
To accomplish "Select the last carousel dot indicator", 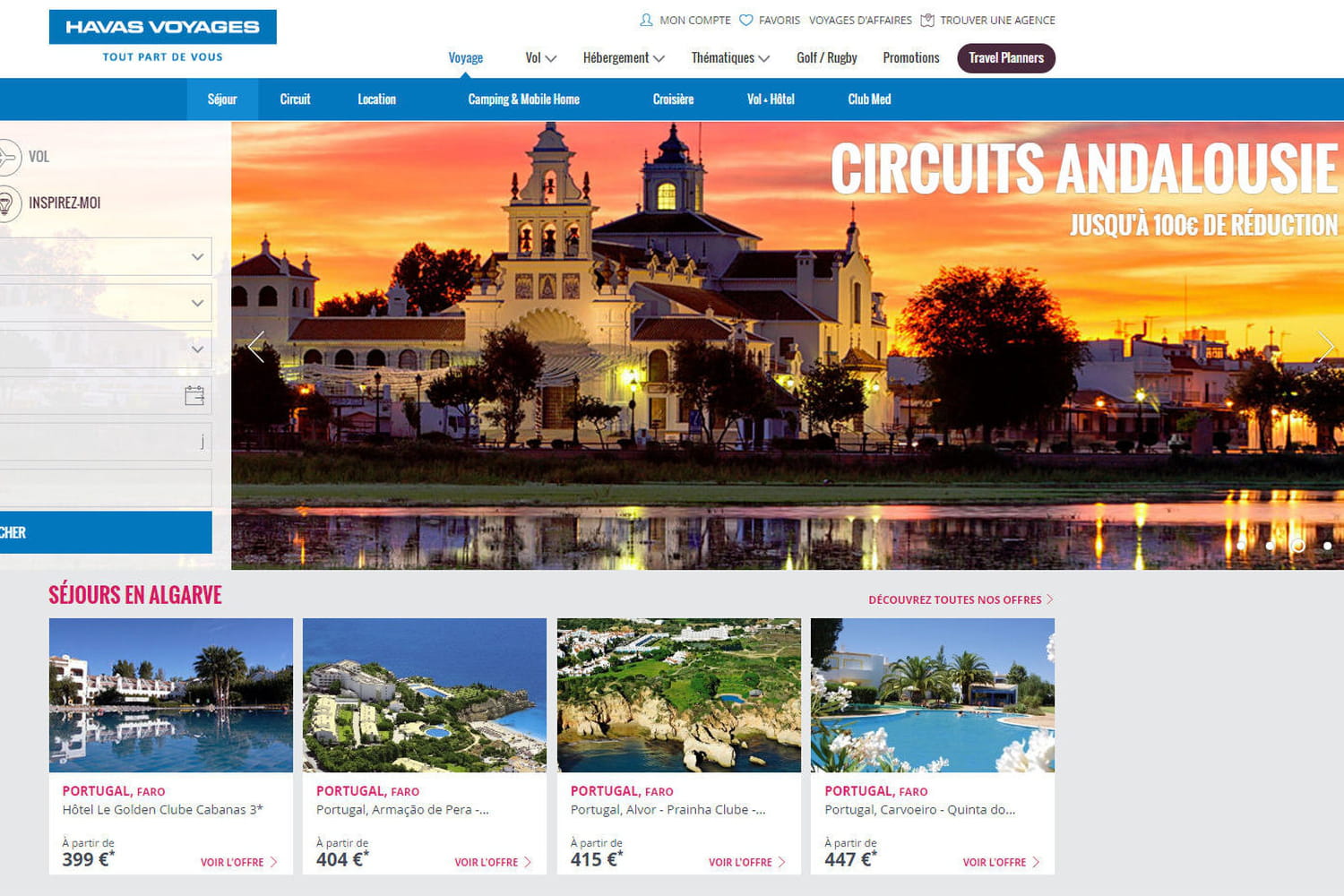I will pos(1327,546).
